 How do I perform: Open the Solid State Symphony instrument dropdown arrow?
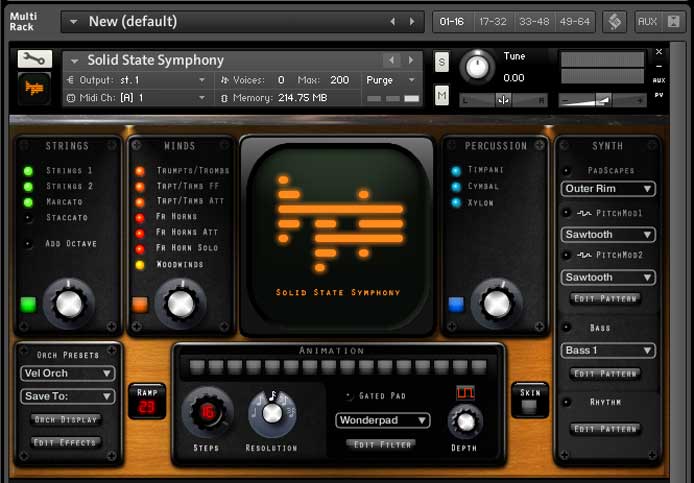click(74, 61)
